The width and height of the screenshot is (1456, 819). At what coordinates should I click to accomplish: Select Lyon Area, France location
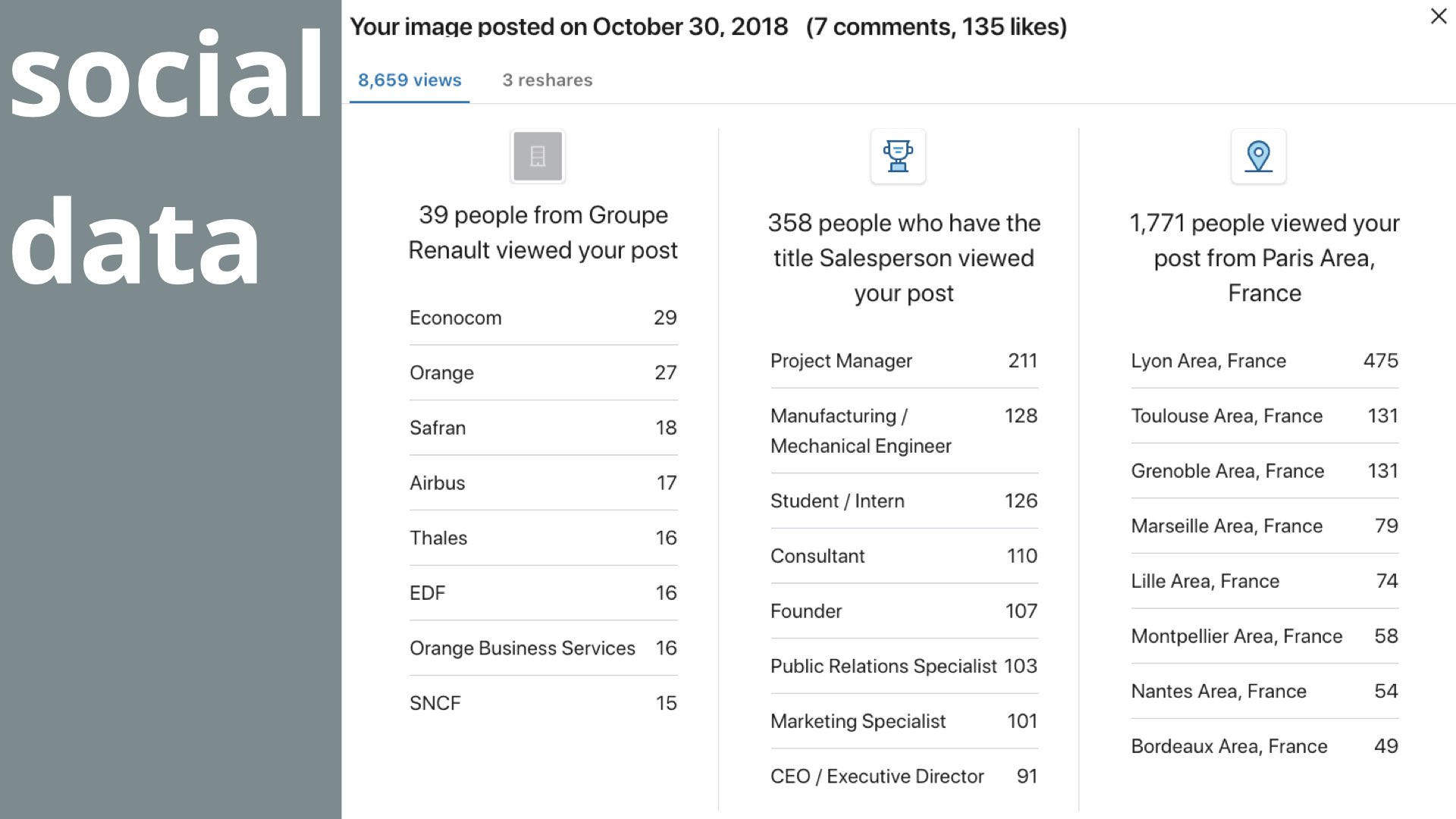pos(1264,361)
